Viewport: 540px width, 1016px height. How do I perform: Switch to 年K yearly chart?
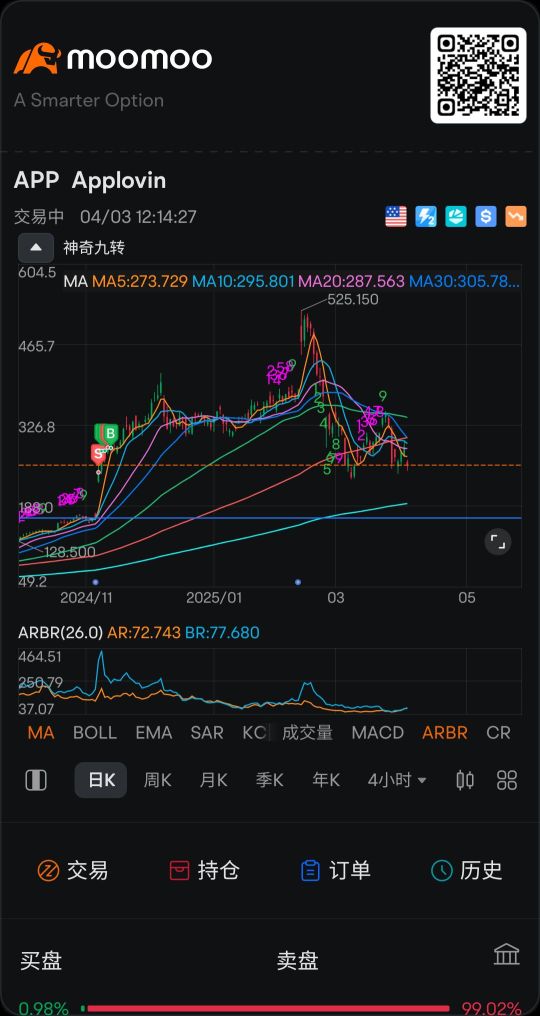pyautogui.click(x=325, y=780)
